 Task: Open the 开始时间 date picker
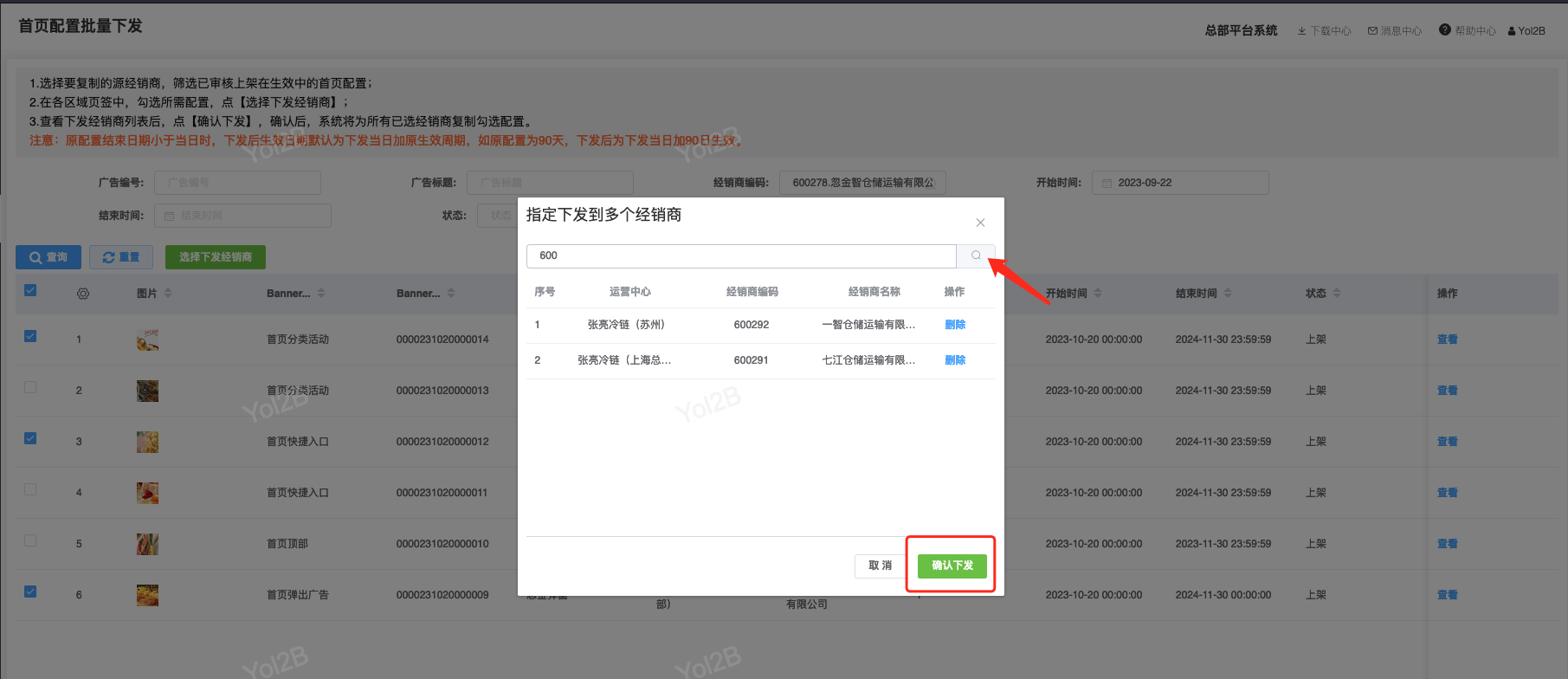pos(1180,183)
